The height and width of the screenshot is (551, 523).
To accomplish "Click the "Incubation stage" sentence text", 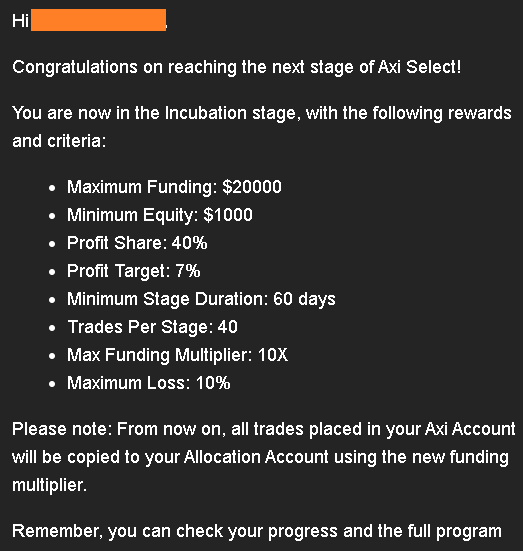I will (x=262, y=114).
